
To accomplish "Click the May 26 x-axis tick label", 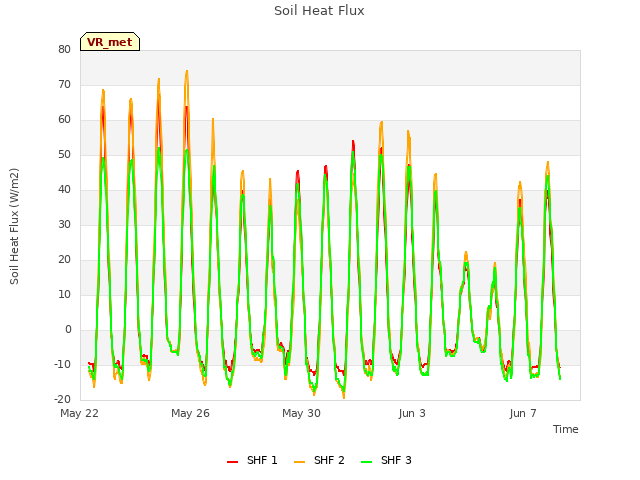I will click(x=190, y=413).
